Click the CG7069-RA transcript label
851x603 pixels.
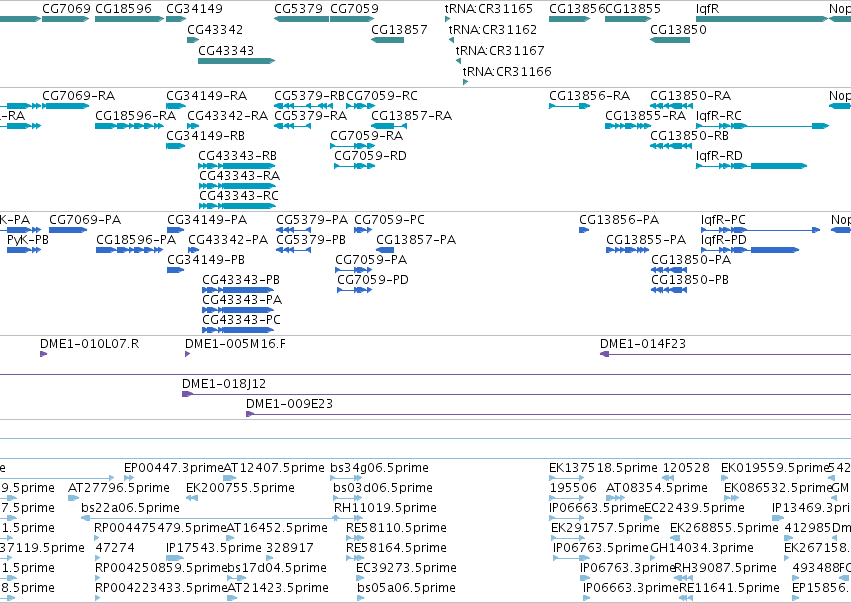click(79, 96)
